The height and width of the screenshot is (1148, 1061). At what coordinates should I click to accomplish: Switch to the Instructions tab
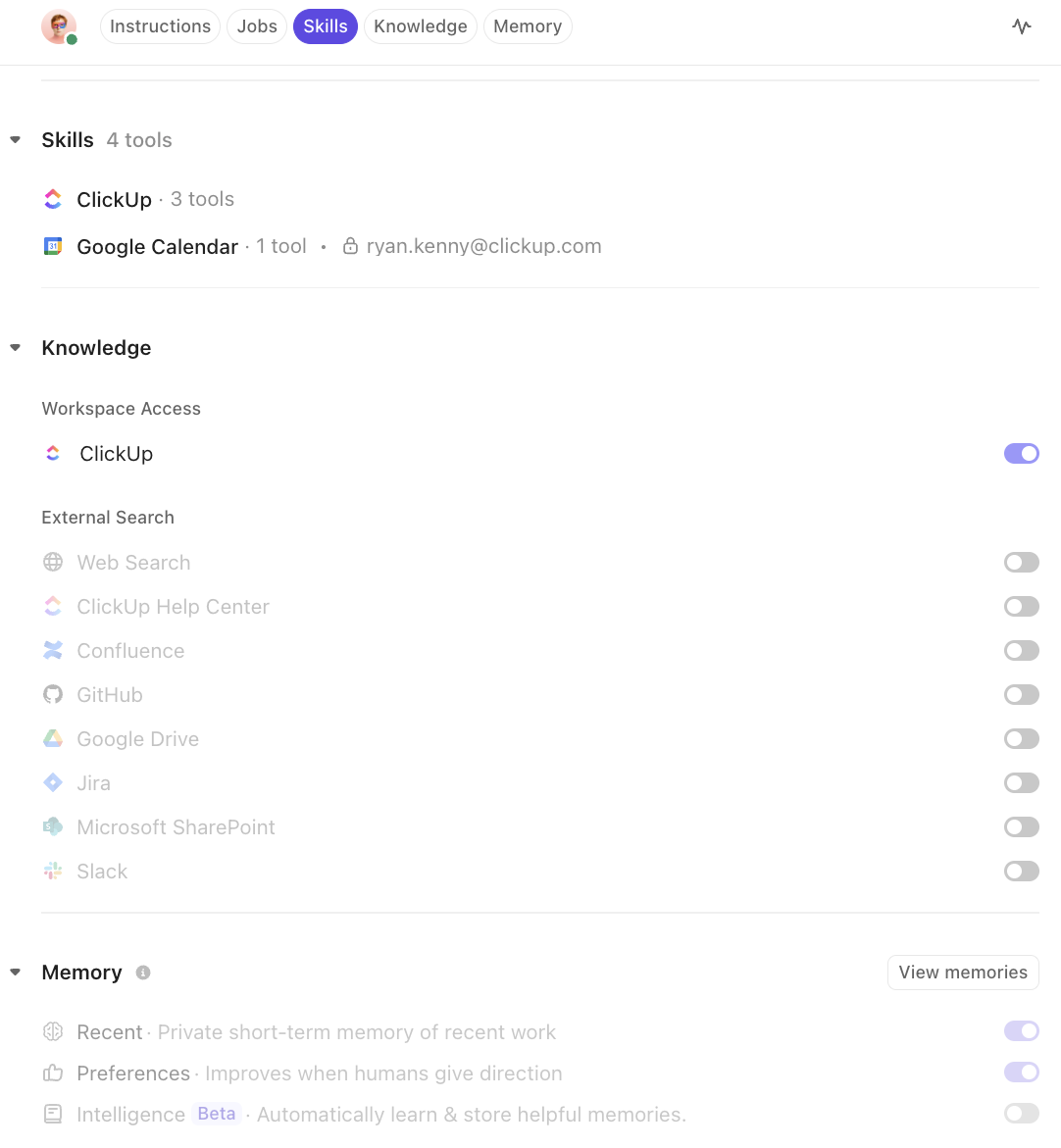click(160, 26)
